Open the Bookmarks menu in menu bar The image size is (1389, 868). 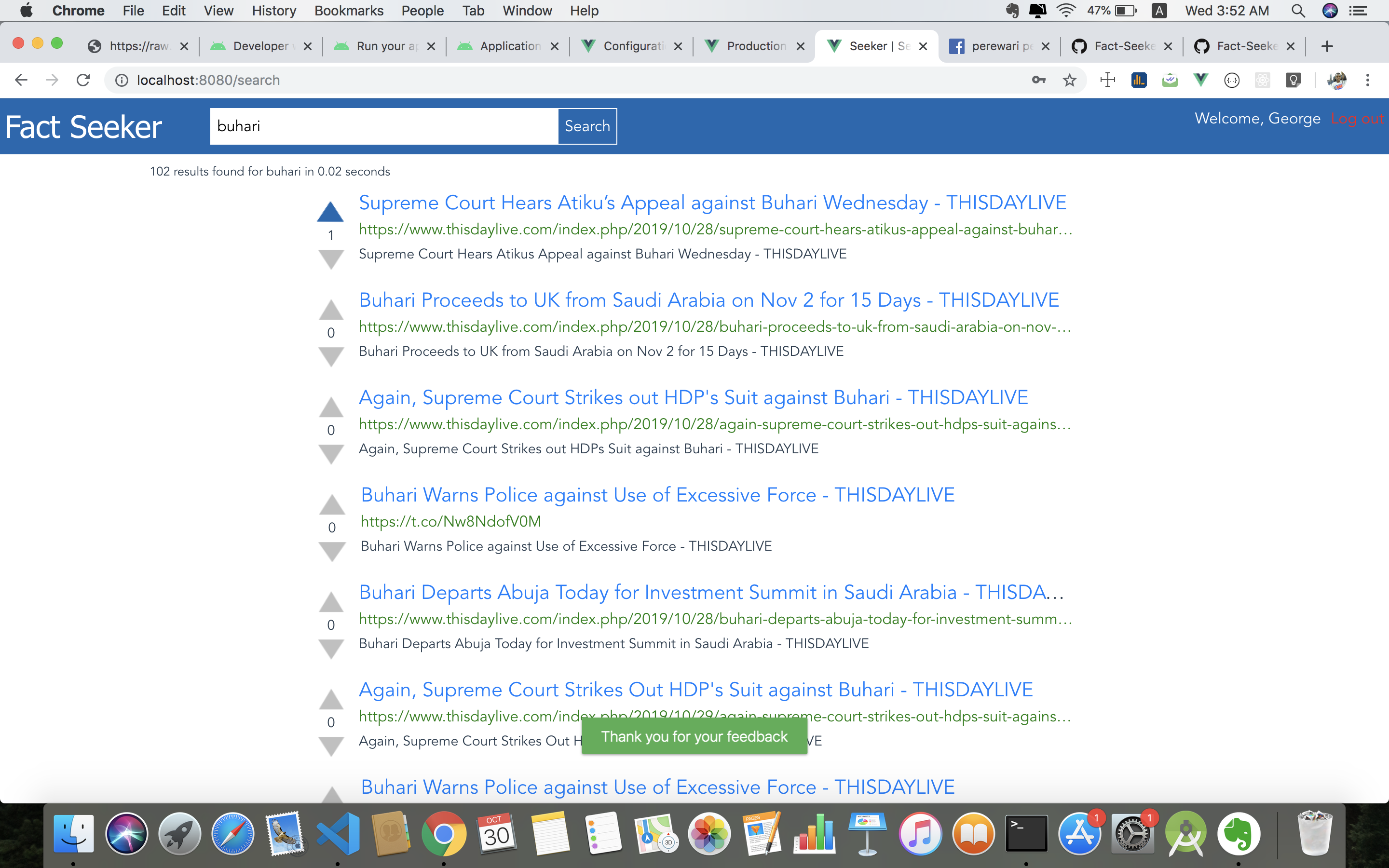click(348, 10)
